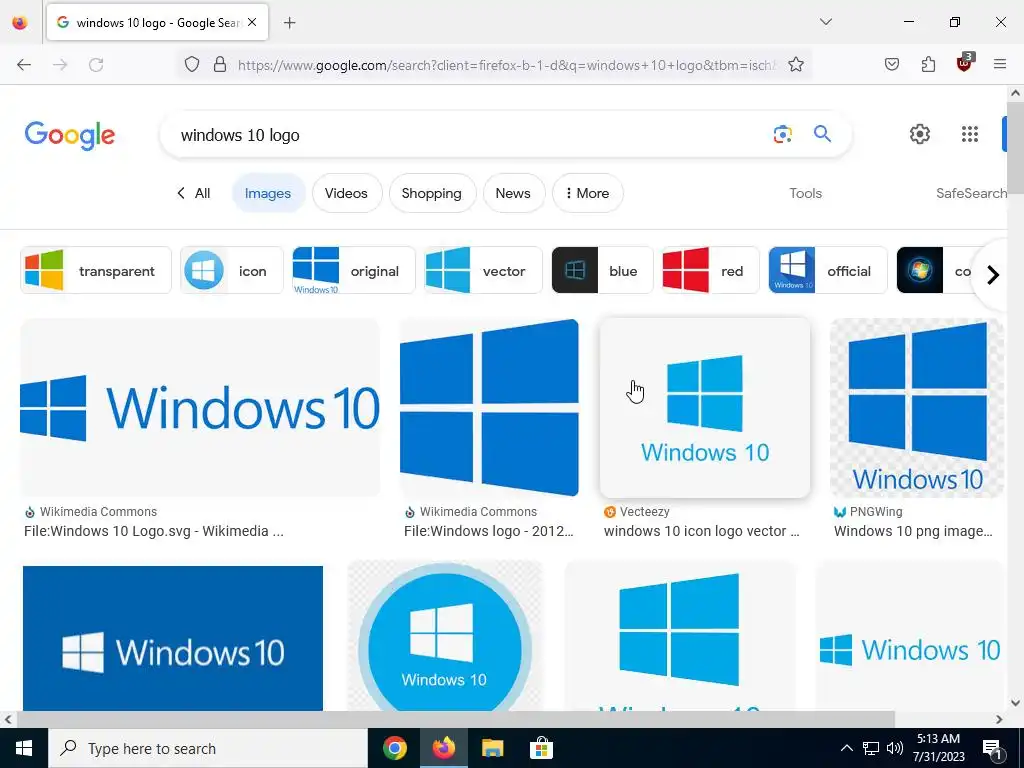Open 'Windows 10 png image' link

pos(913,531)
